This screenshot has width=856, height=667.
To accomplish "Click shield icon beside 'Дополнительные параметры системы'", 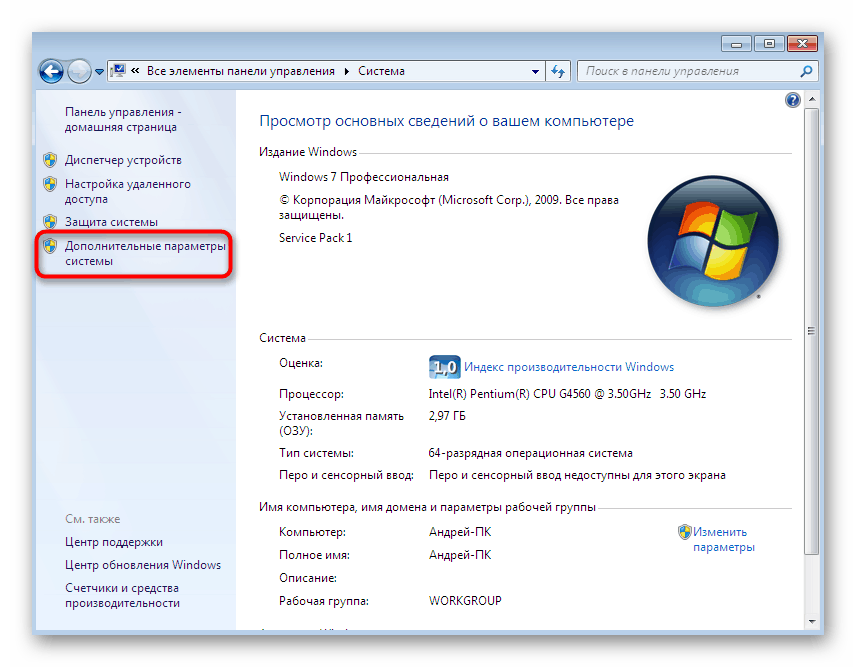I will tap(50, 246).
